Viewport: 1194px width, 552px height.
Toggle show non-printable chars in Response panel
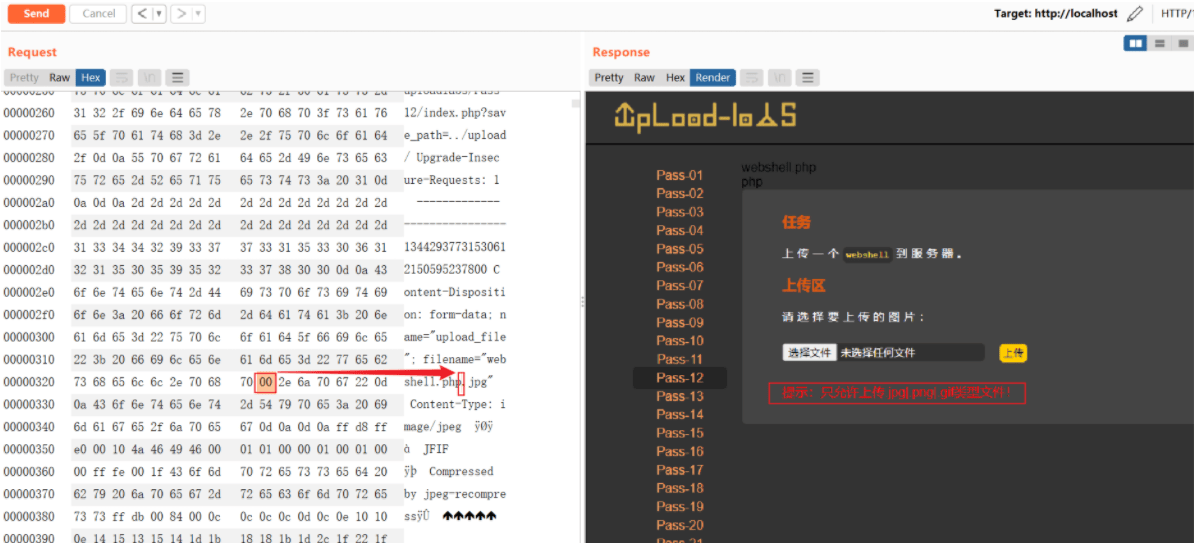click(780, 77)
